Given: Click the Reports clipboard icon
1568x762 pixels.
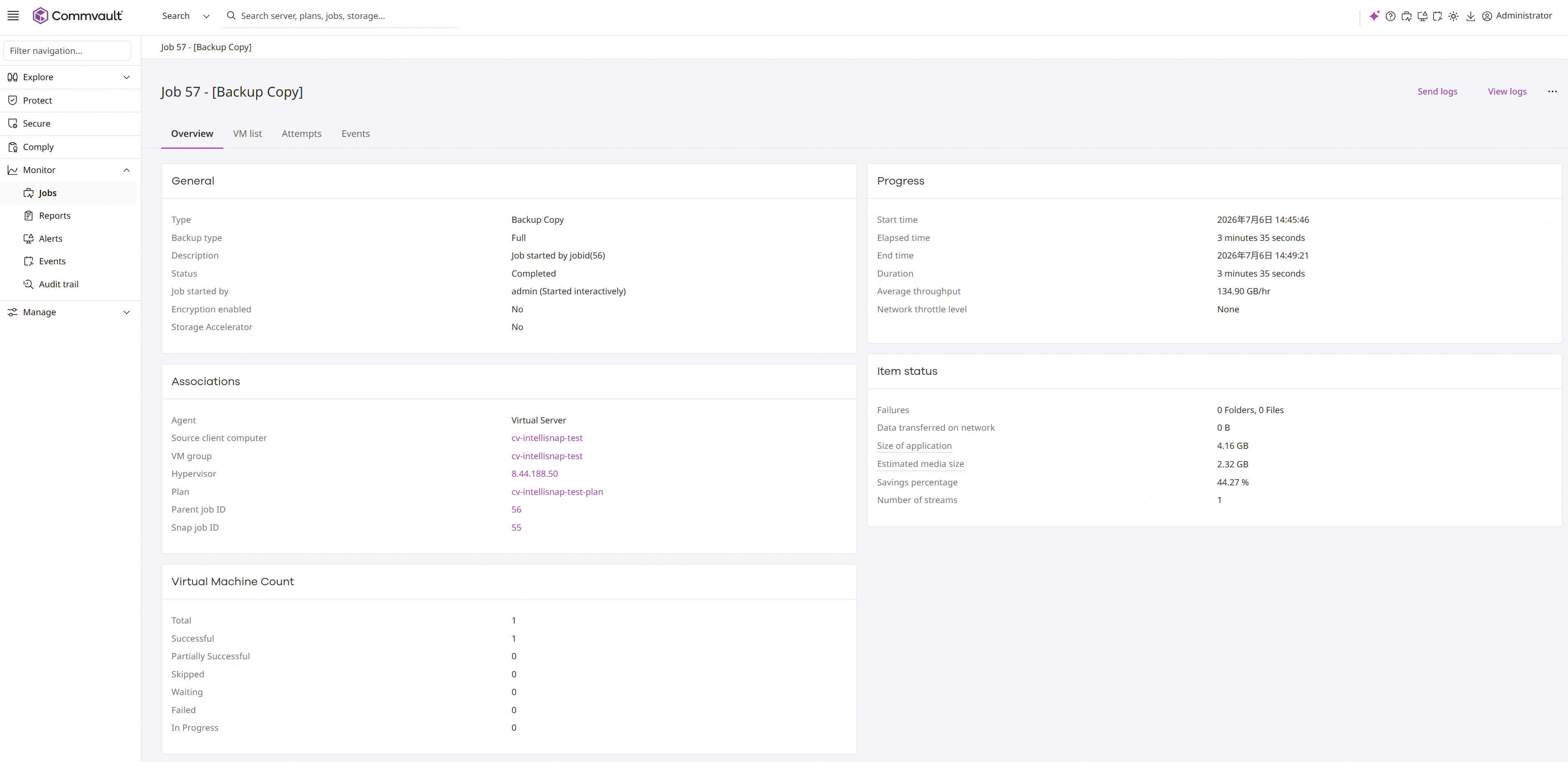Looking at the screenshot, I should [x=28, y=216].
